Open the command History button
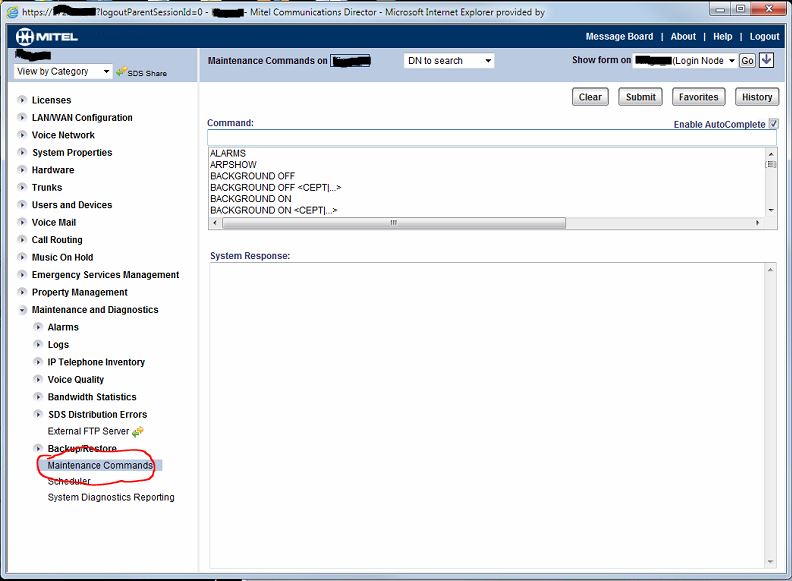The height and width of the screenshot is (581, 792). [x=757, y=97]
